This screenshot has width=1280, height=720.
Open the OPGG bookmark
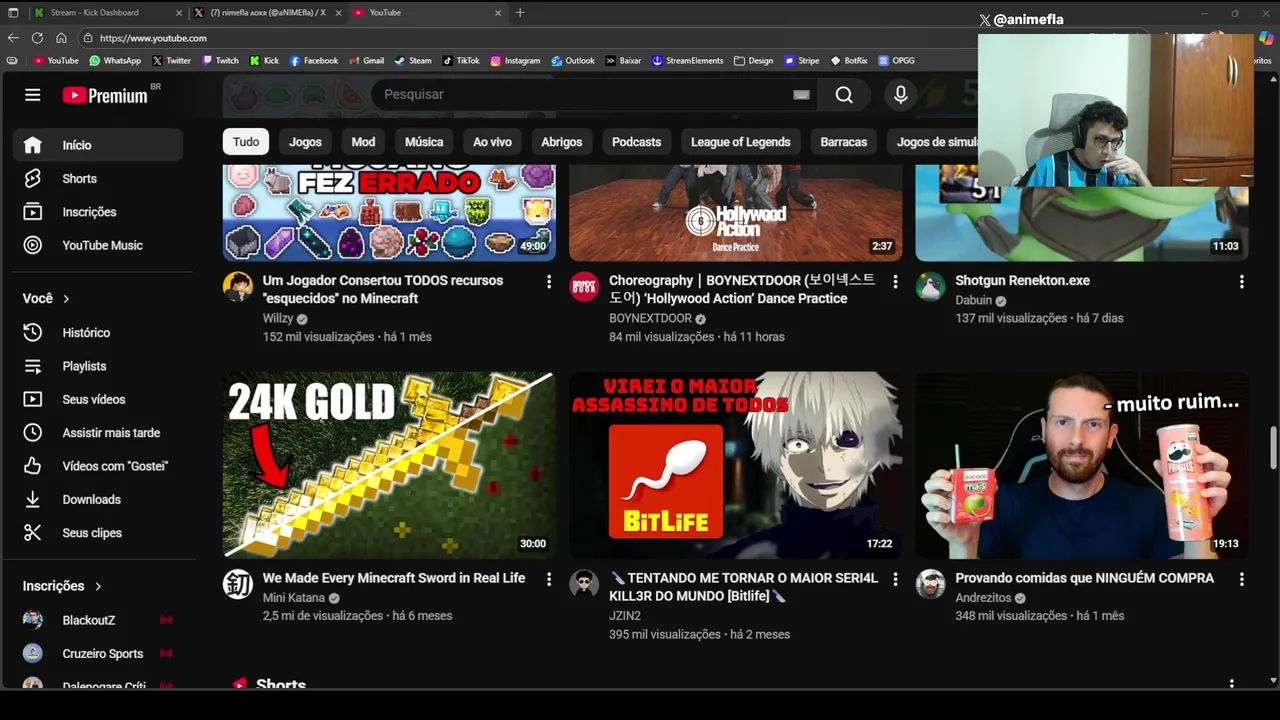(x=896, y=60)
